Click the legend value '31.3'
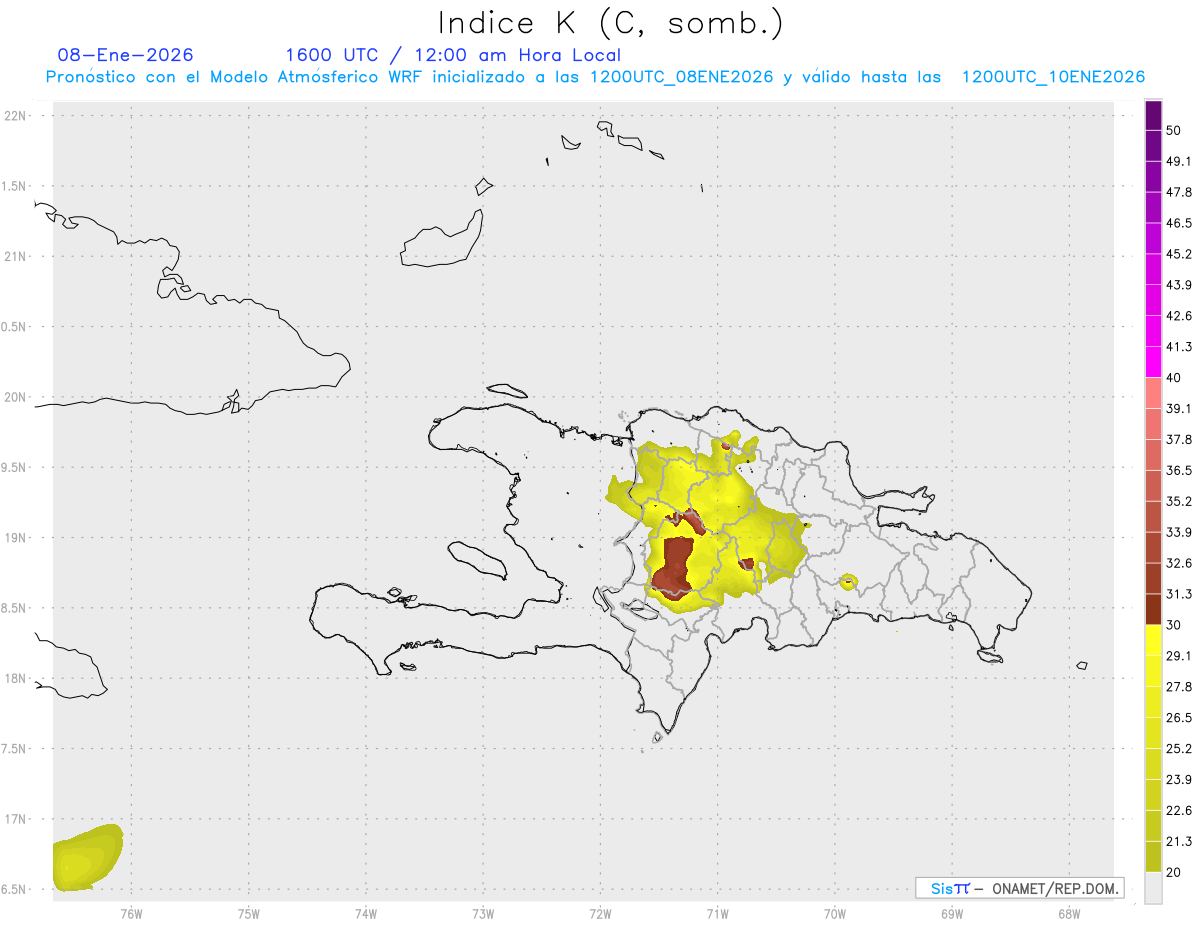The height and width of the screenshot is (927, 1200). pos(1179,594)
